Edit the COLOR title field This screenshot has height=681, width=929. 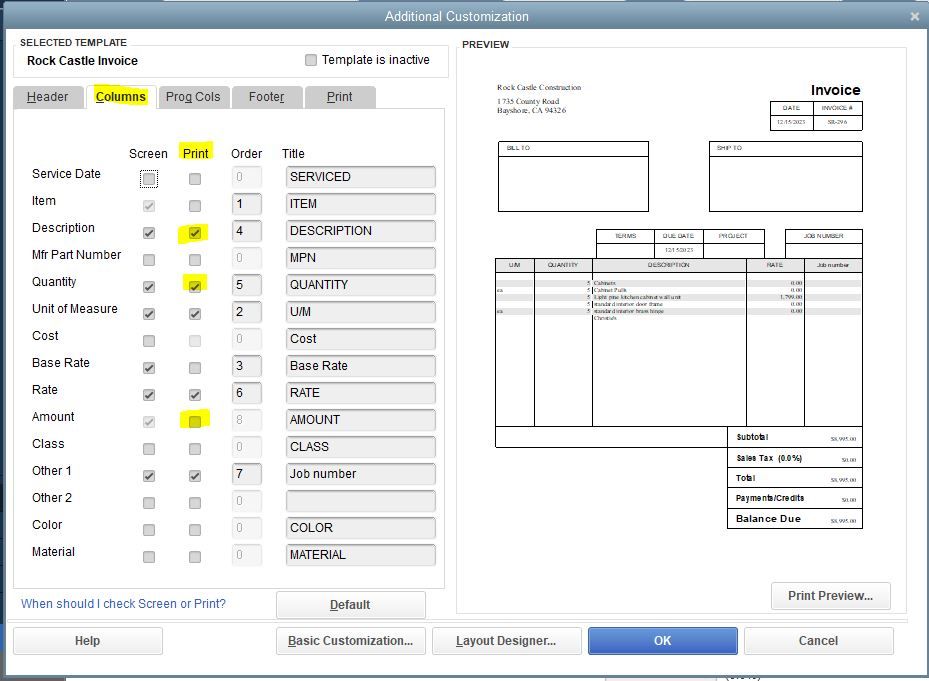(360, 527)
